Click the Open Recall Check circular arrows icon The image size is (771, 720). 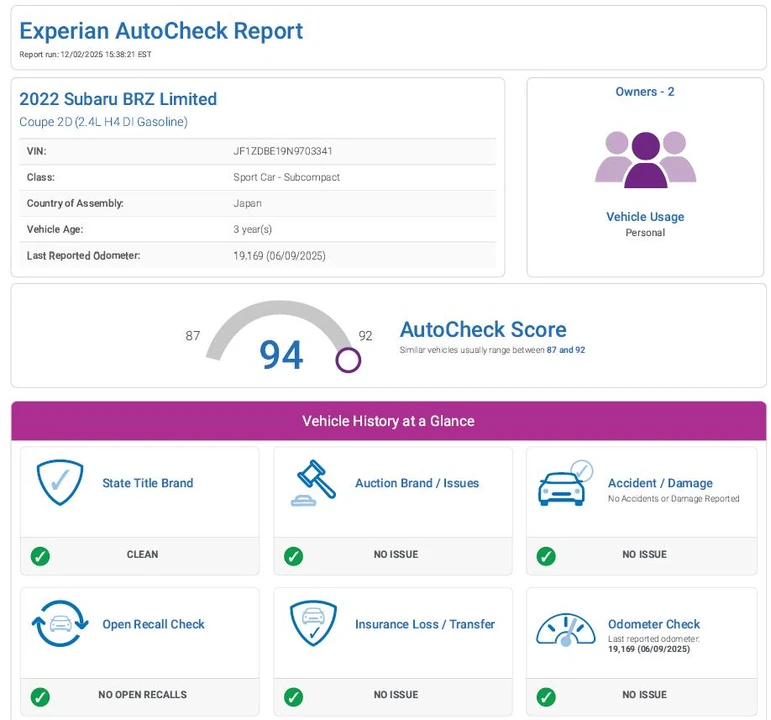click(60, 623)
